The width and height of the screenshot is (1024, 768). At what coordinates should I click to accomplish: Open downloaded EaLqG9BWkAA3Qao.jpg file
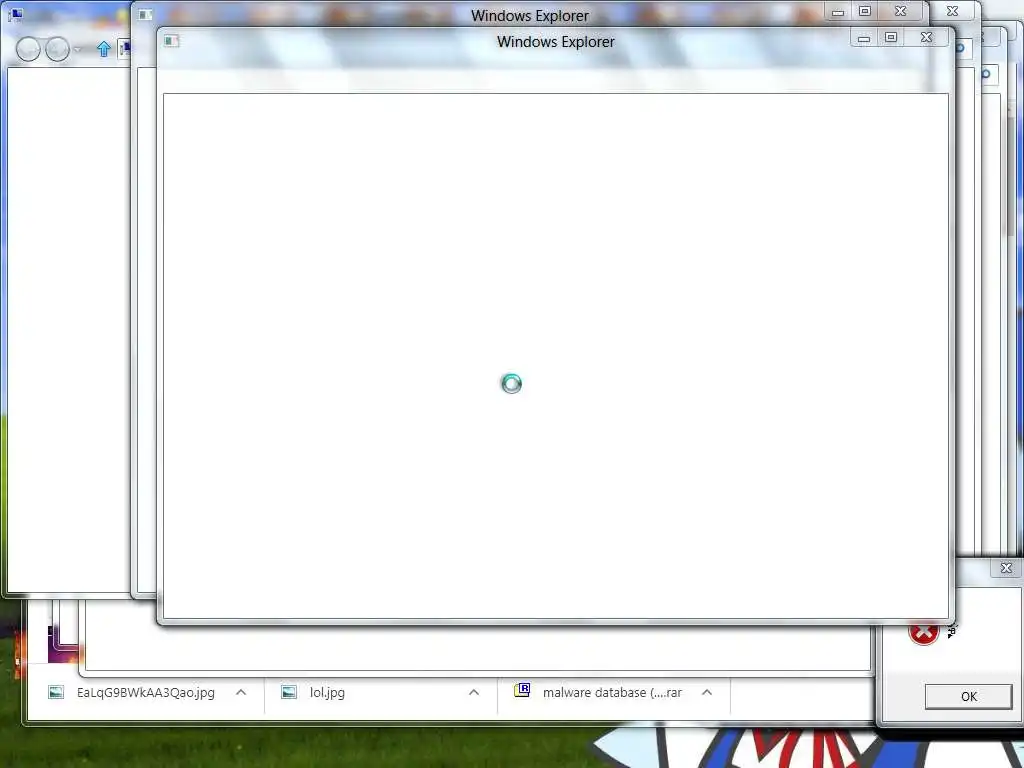146,693
